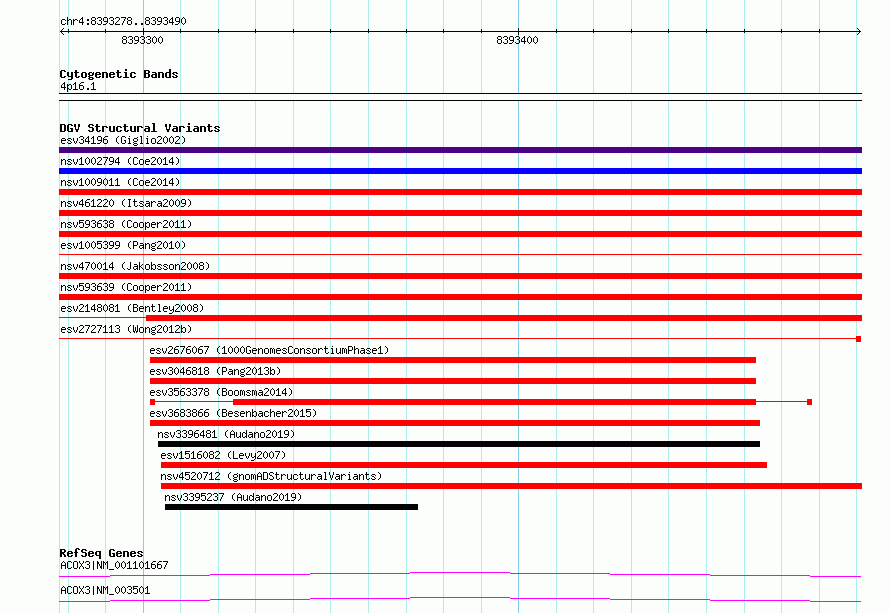890x613 pixels.
Task: Click the esv34196 (Giglio2002) variant label
Action: tap(123, 140)
